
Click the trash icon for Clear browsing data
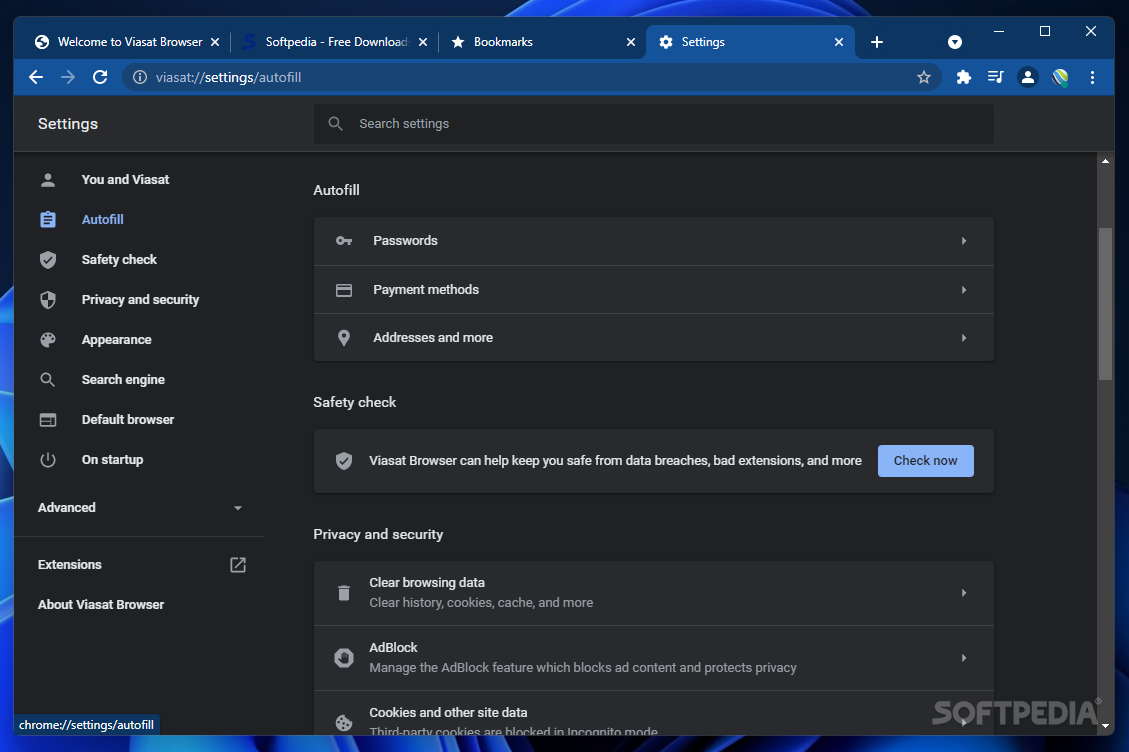tap(344, 593)
